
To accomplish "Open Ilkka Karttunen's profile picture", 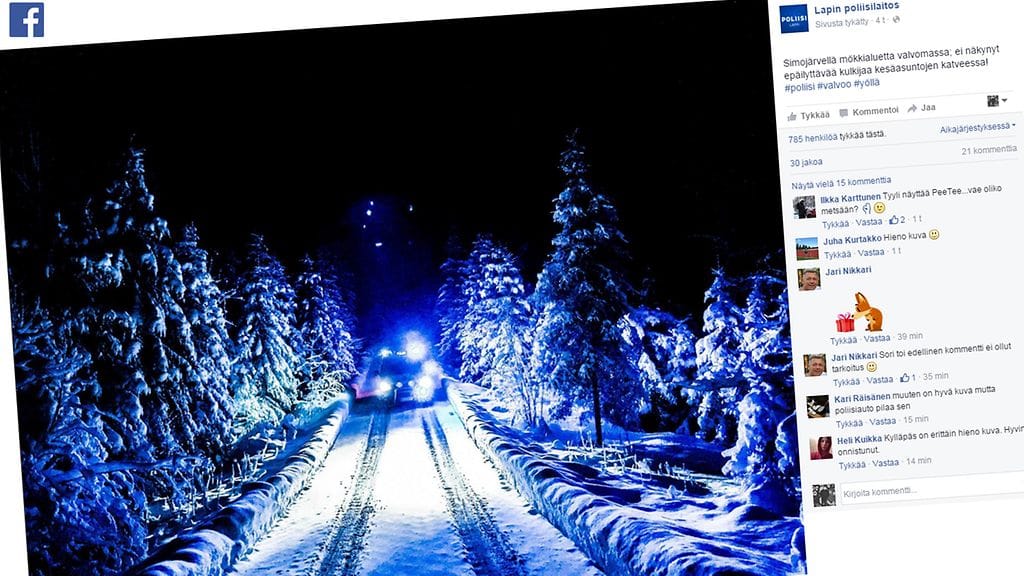I will (x=805, y=207).
